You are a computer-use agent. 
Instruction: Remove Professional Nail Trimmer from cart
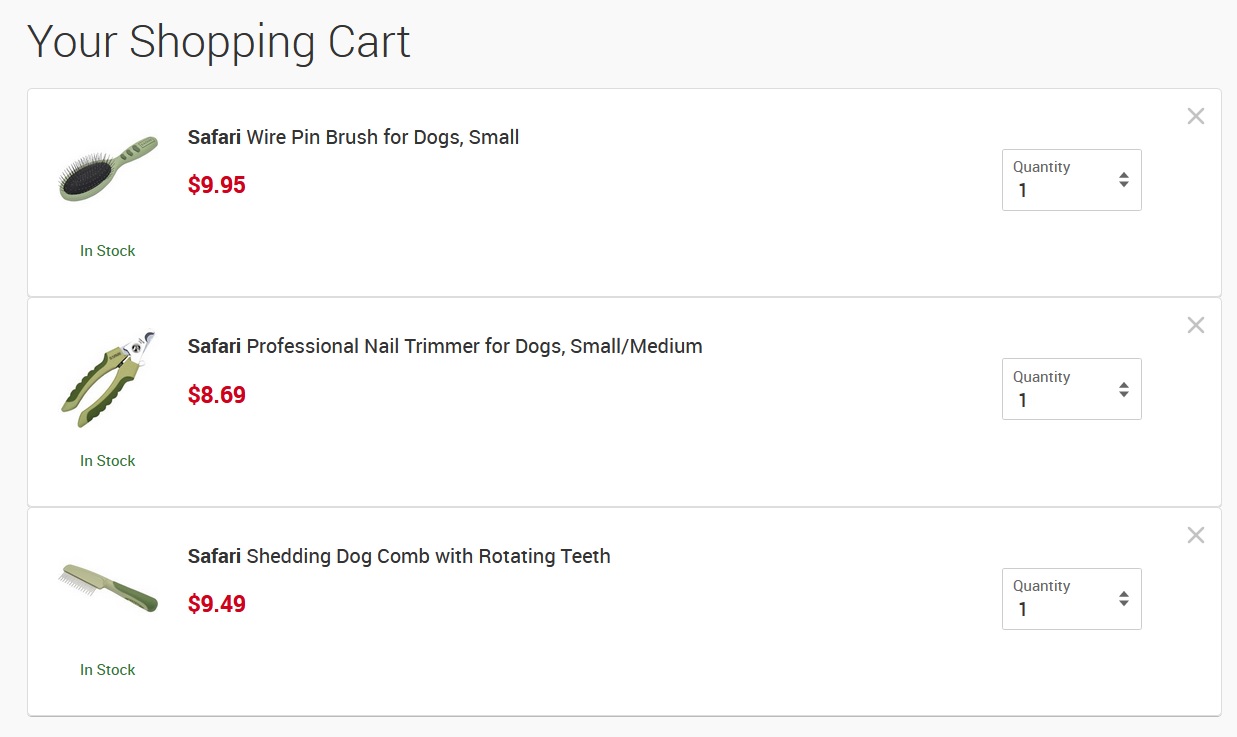[x=1195, y=325]
